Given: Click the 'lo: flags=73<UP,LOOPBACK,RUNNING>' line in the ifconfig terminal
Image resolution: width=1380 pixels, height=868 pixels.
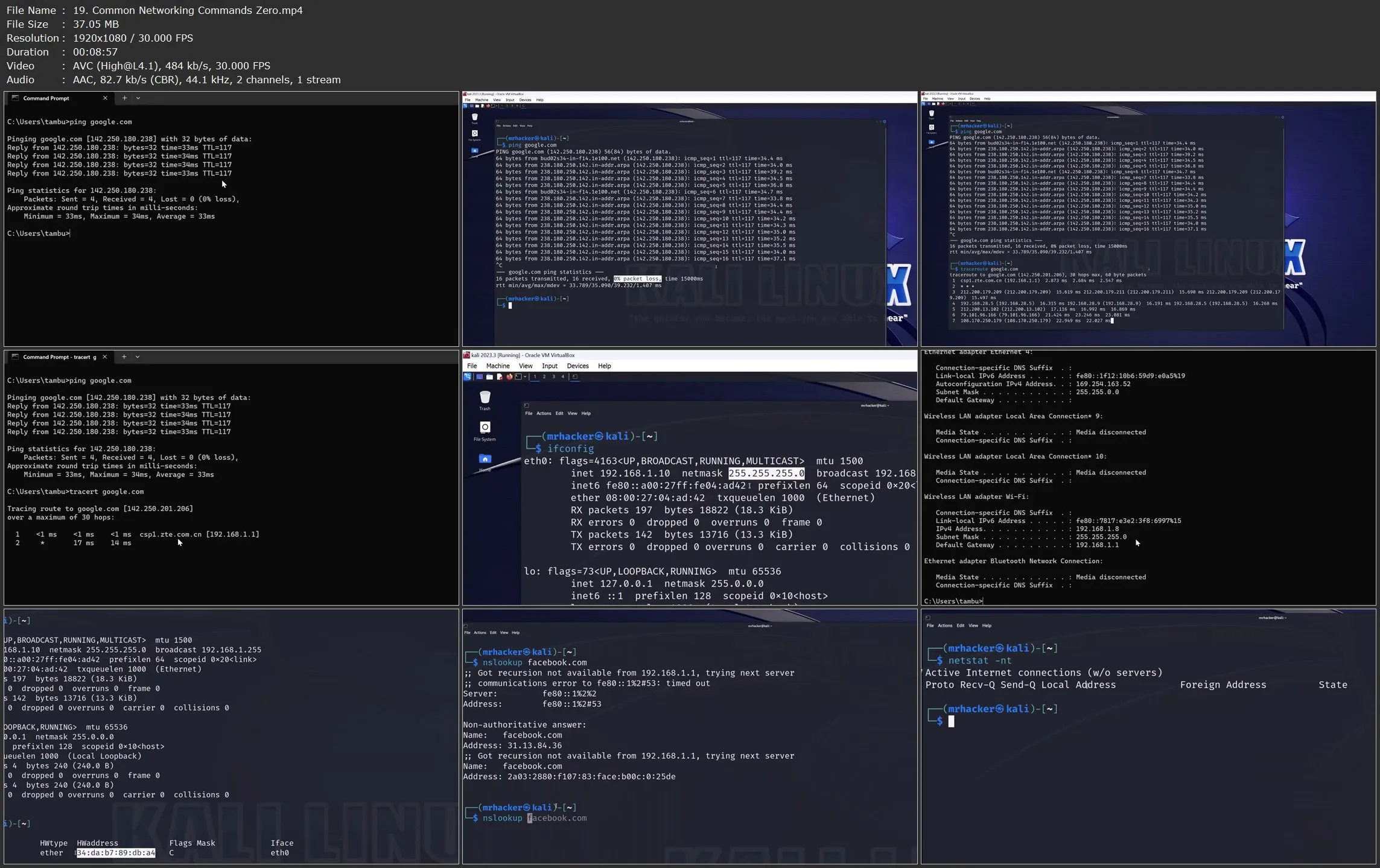Looking at the screenshot, I should tap(652, 571).
